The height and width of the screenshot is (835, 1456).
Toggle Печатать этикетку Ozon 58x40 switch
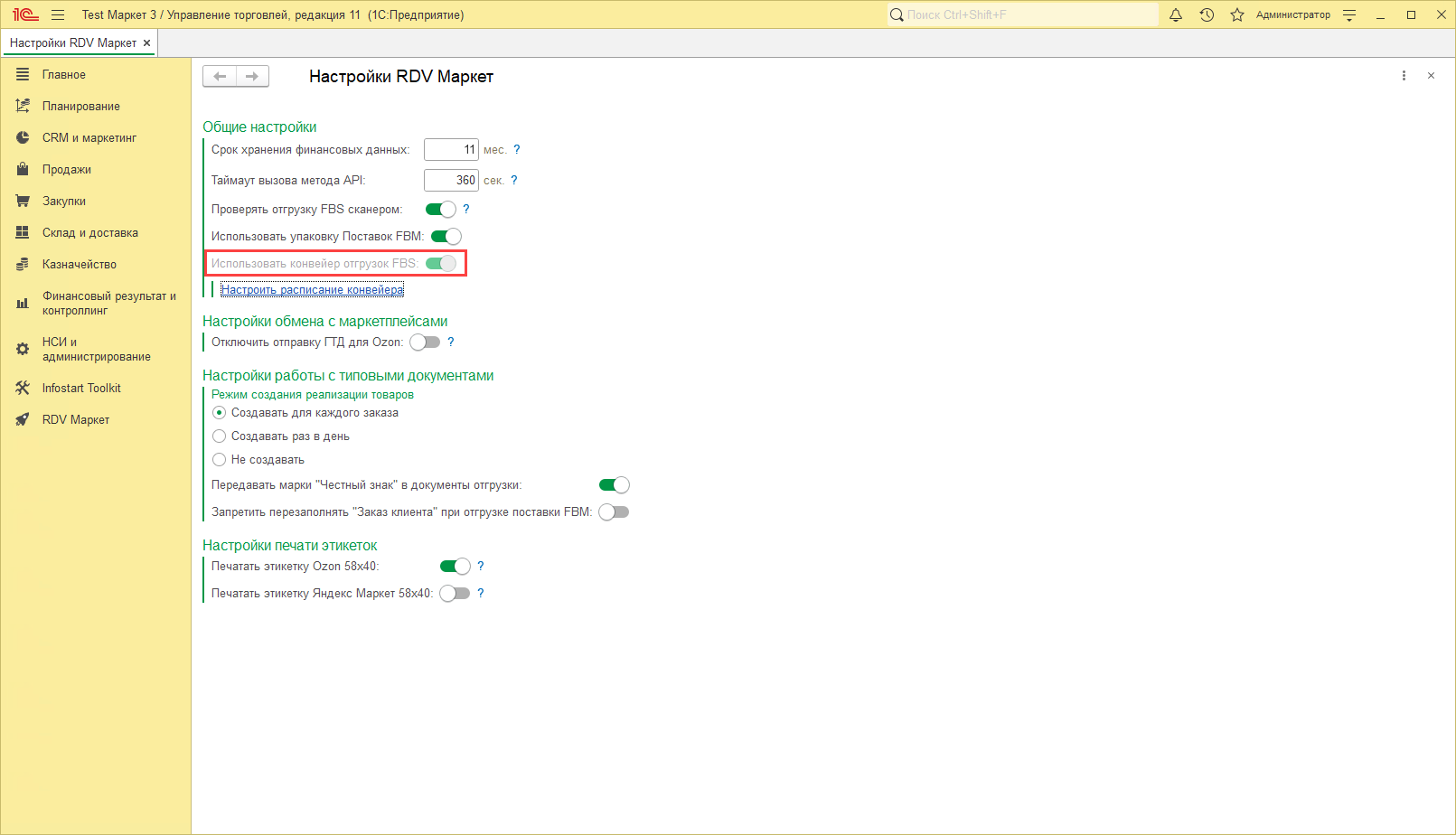pos(456,567)
